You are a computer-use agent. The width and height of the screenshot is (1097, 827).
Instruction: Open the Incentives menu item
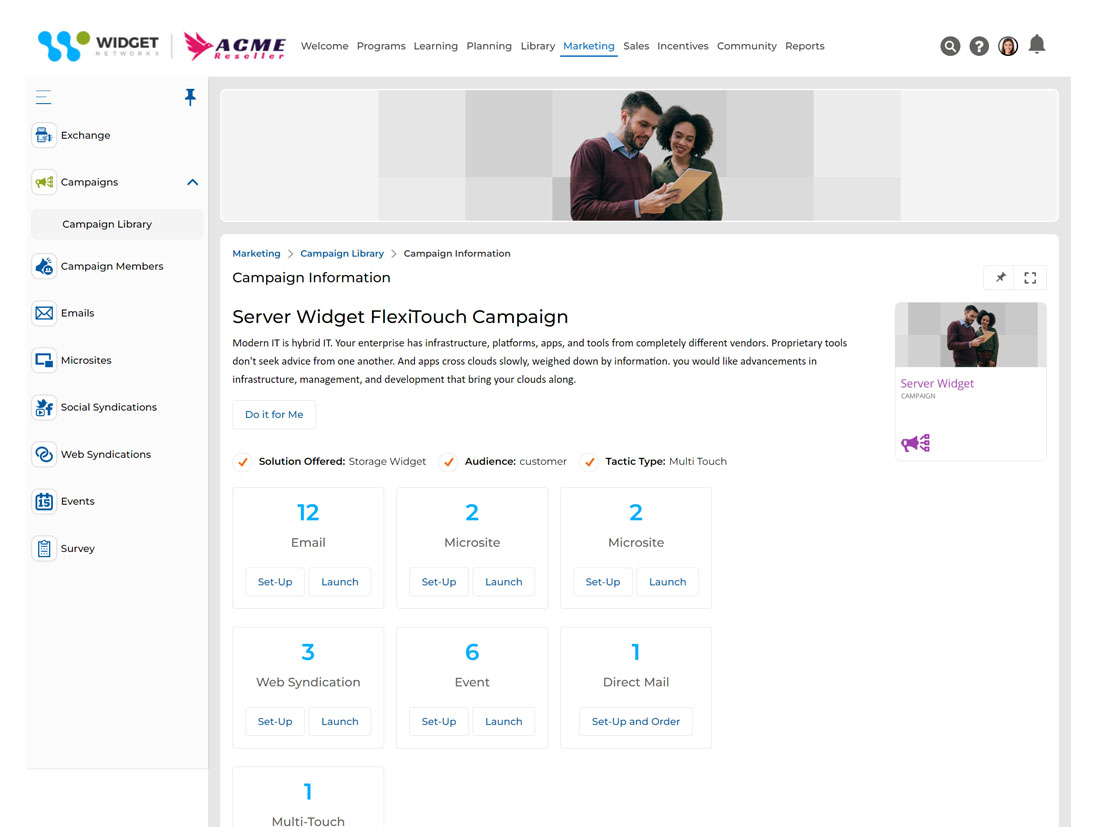683,46
